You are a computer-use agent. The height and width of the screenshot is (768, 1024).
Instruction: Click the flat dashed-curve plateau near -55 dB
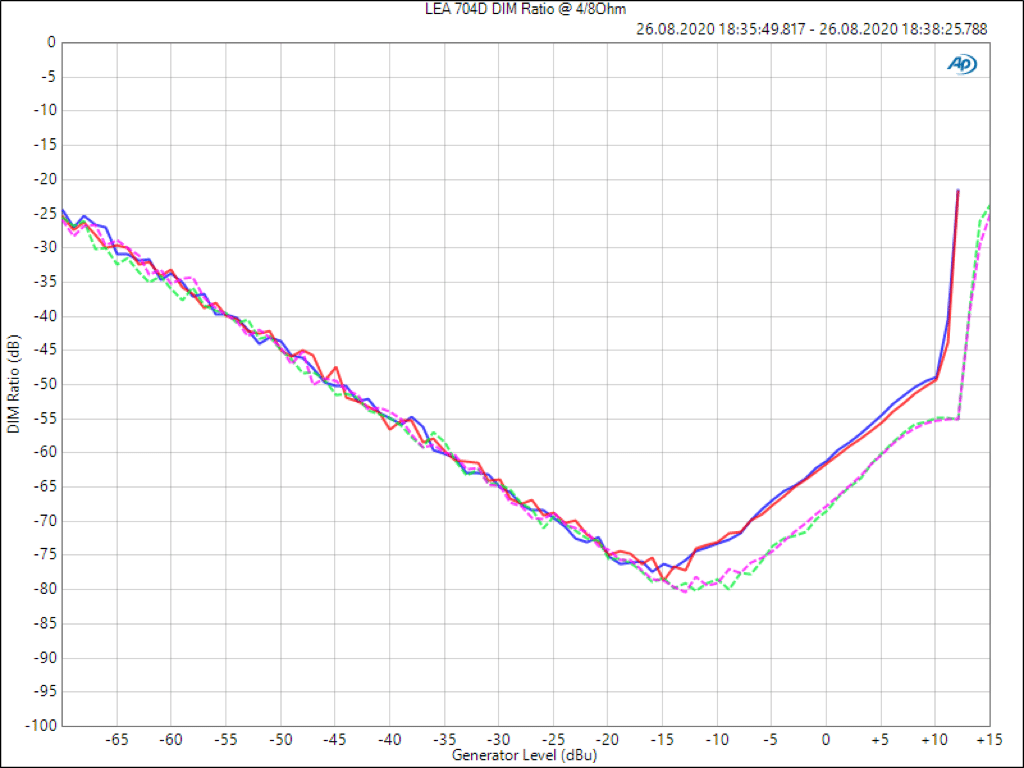click(945, 418)
